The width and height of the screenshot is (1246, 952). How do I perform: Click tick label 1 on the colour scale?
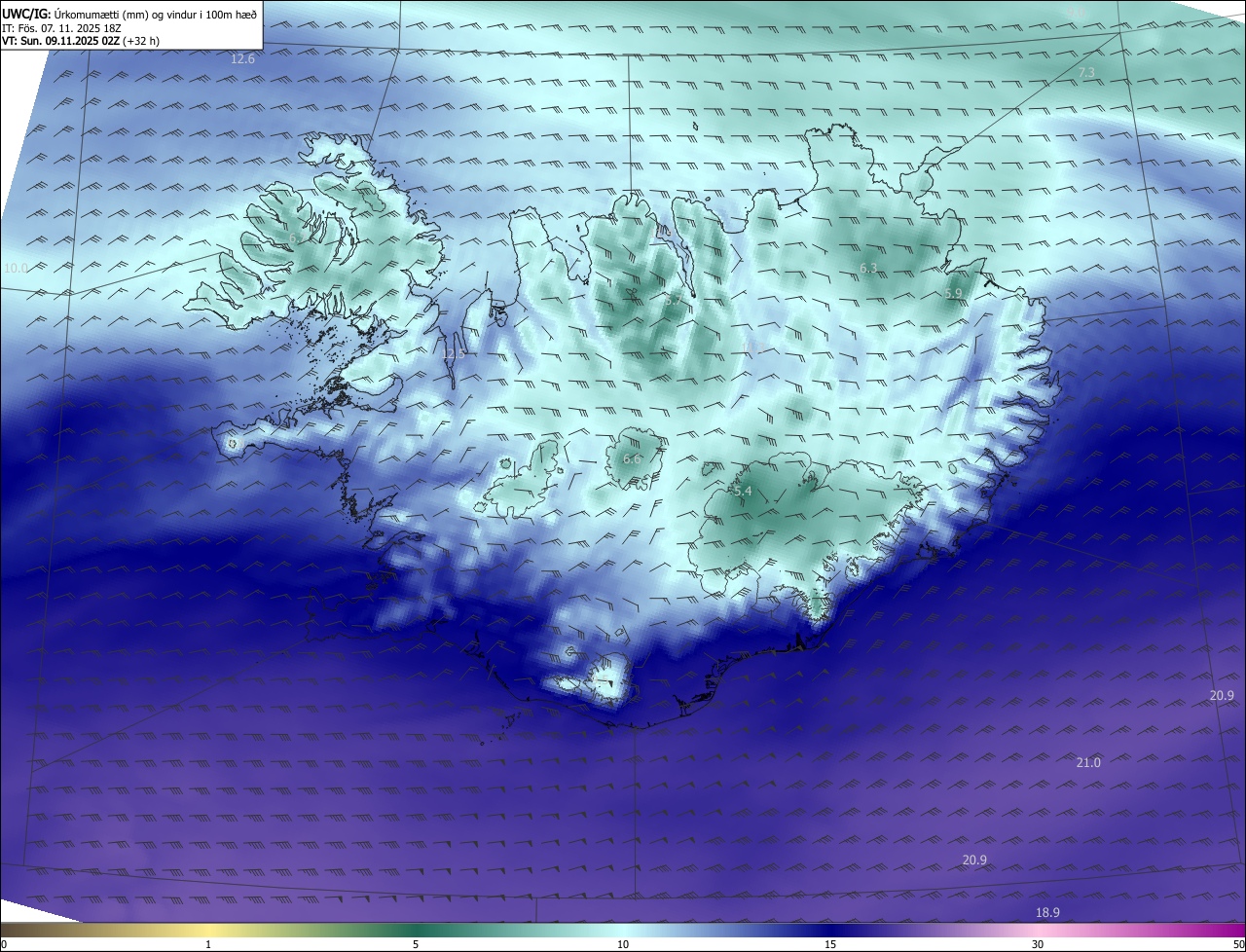tap(208, 944)
